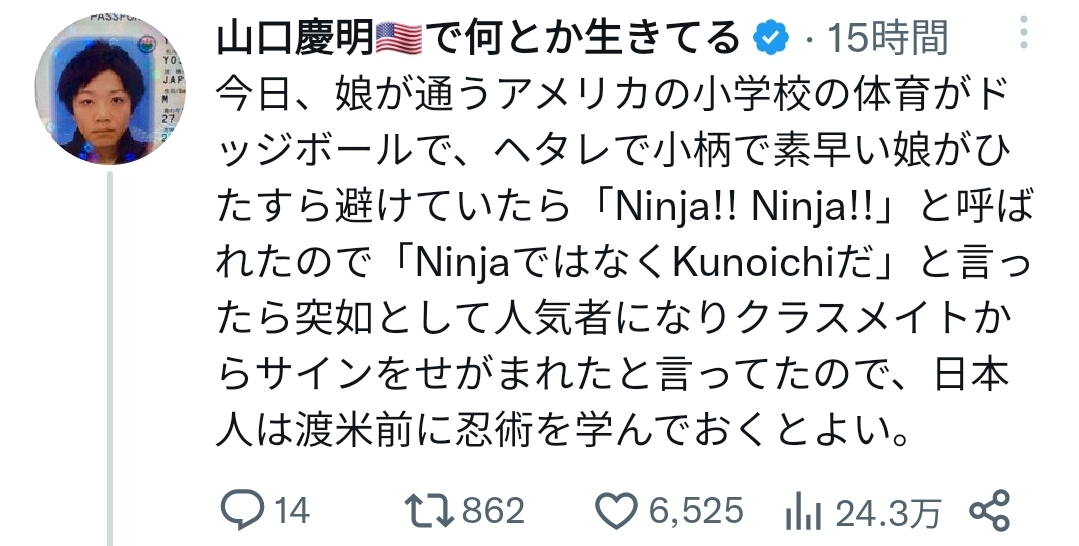Open the reply speech bubble icon
Viewport: 1079px width, 546px height.
click(x=242, y=512)
